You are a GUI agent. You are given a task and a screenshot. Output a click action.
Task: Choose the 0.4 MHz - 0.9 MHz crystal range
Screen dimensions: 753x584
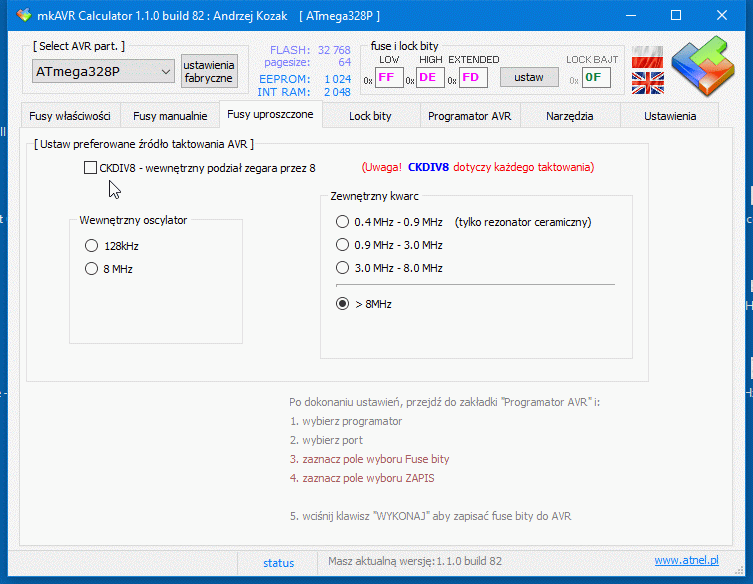[343, 222]
